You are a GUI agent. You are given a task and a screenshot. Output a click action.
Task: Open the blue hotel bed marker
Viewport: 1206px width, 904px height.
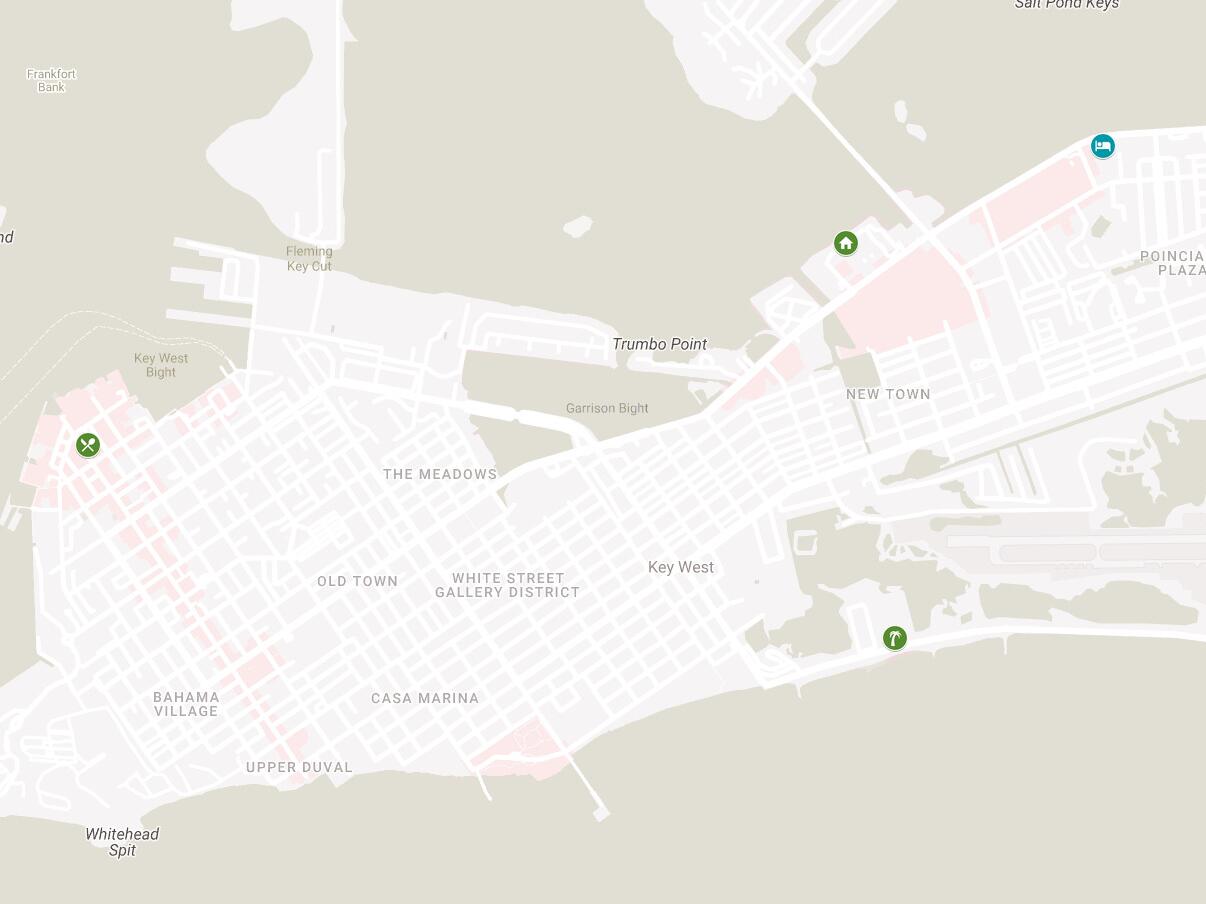[x=1103, y=146]
